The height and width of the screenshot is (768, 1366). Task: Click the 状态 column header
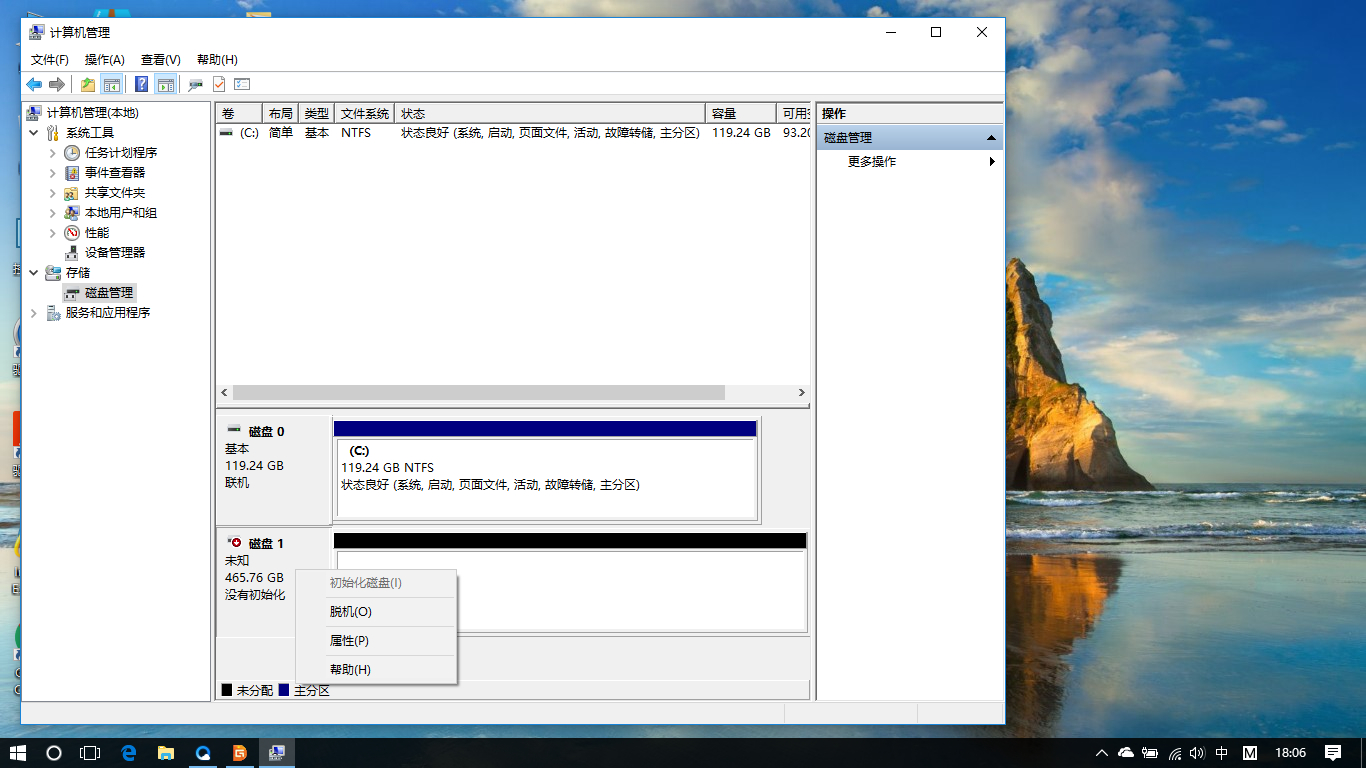coord(550,114)
